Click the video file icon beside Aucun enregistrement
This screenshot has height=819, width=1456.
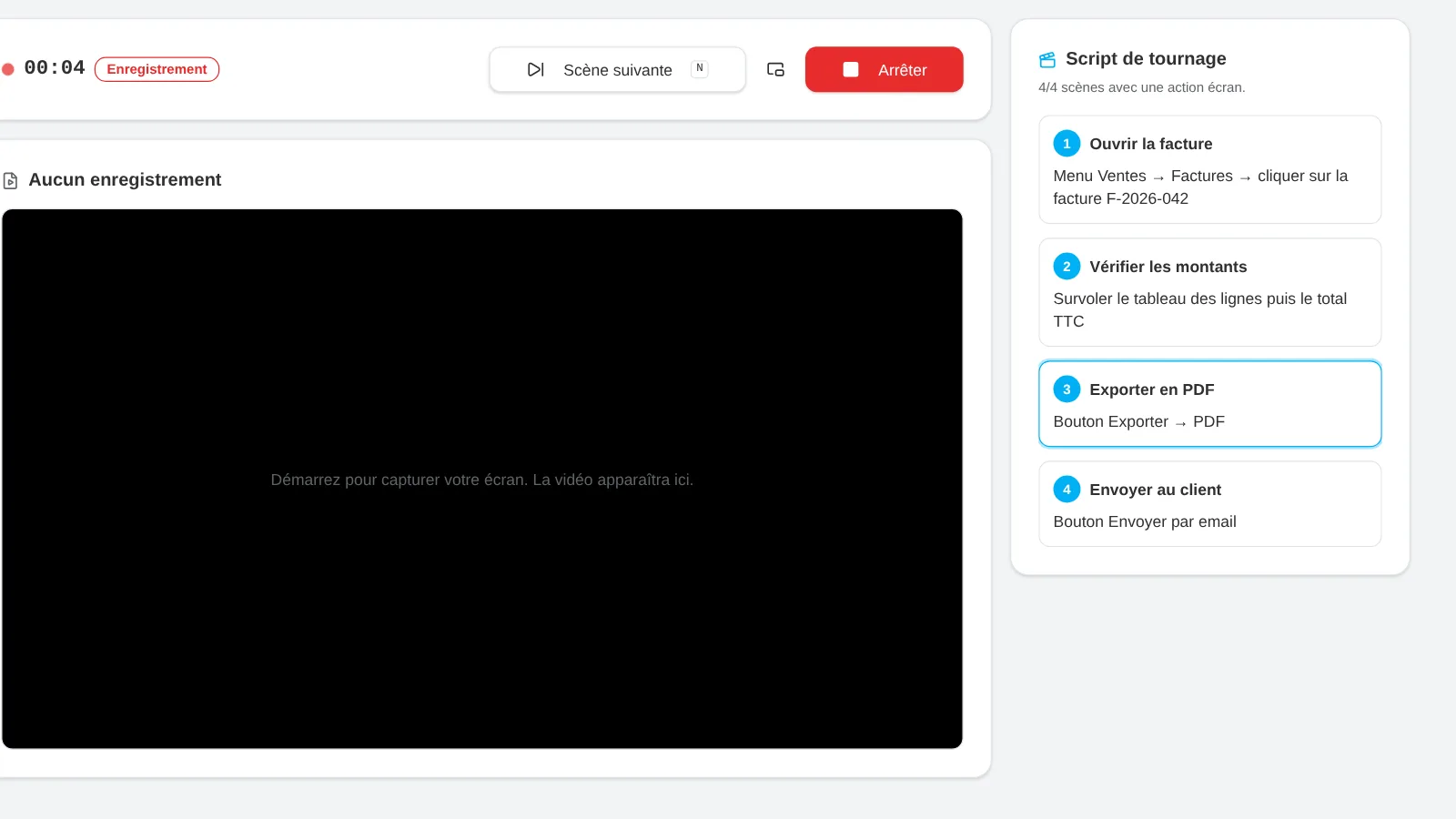click(11, 180)
